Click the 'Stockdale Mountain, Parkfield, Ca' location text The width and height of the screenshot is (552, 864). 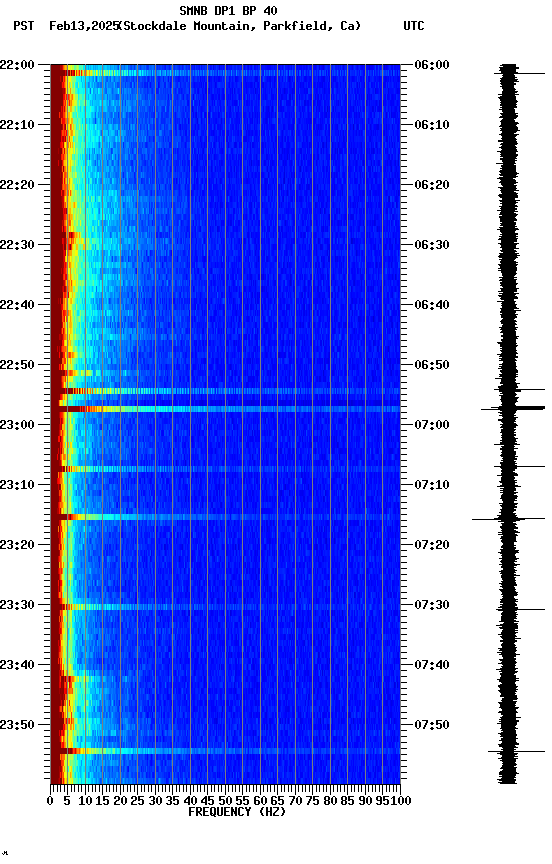[x=240, y=26]
